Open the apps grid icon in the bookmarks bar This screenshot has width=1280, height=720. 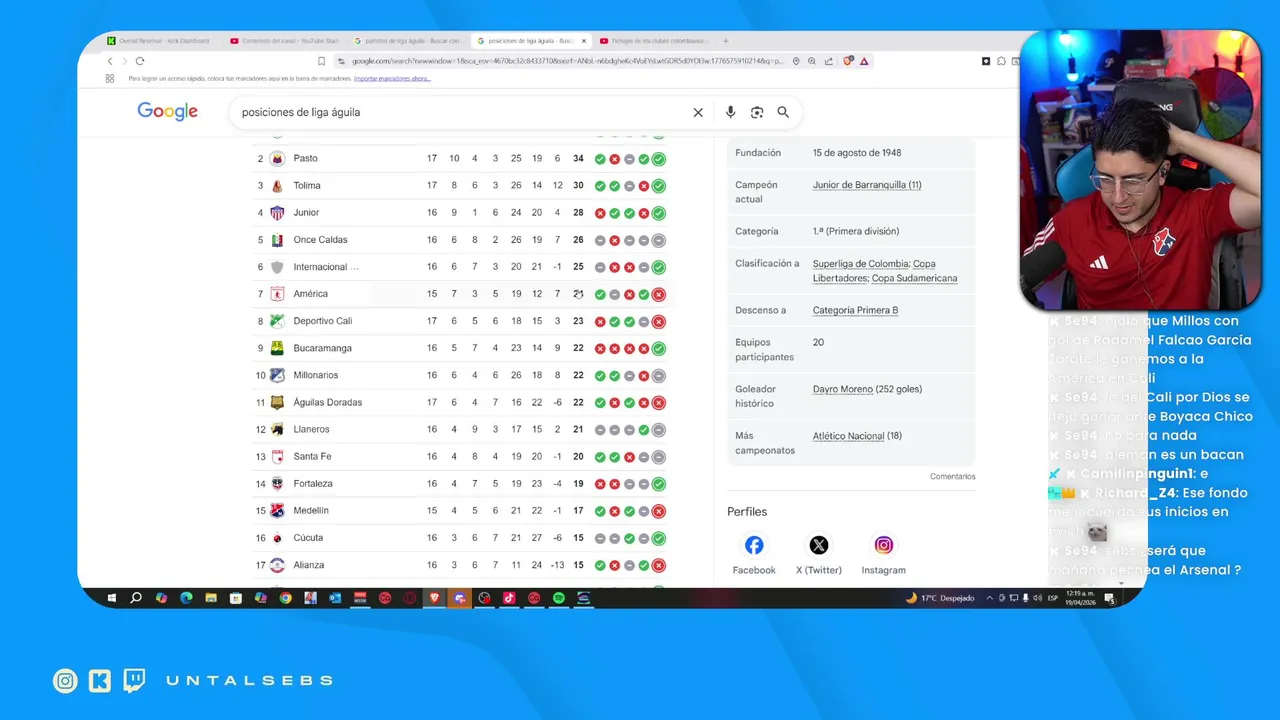(x=110, y=78)
